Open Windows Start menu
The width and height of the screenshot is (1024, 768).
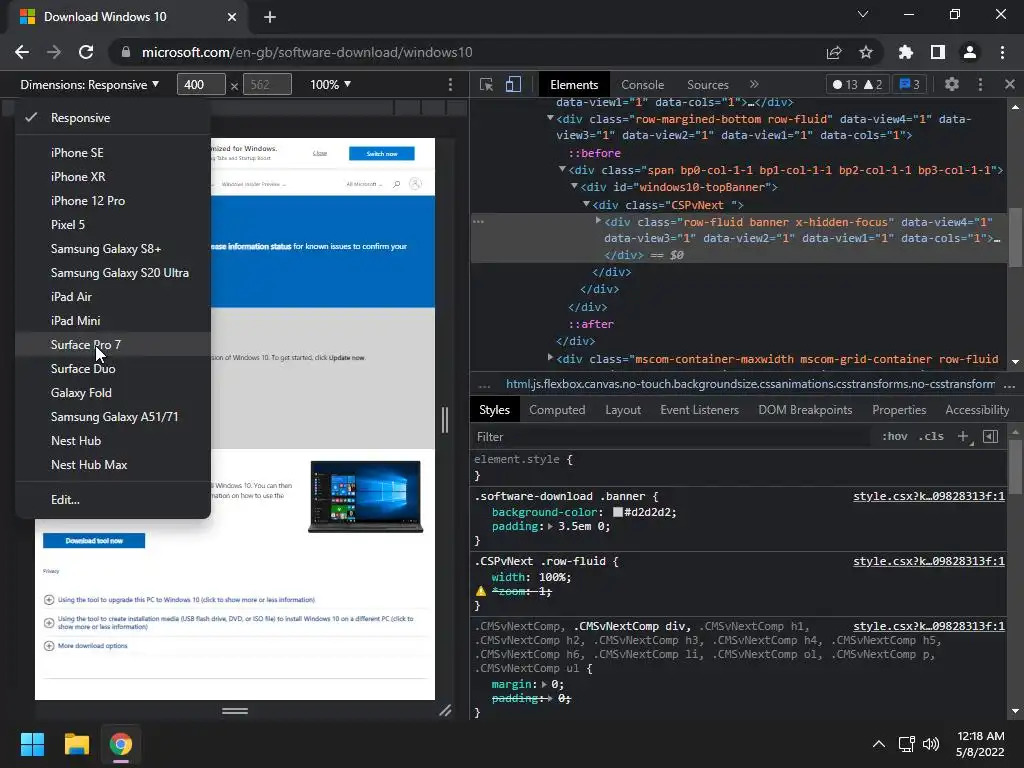[x=32, y=744]
